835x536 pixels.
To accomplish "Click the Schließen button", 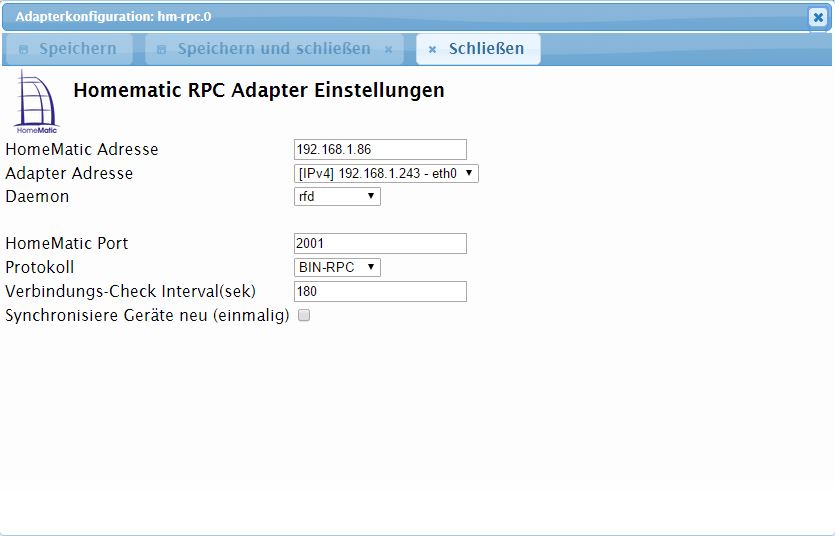I will coord(478,49).
